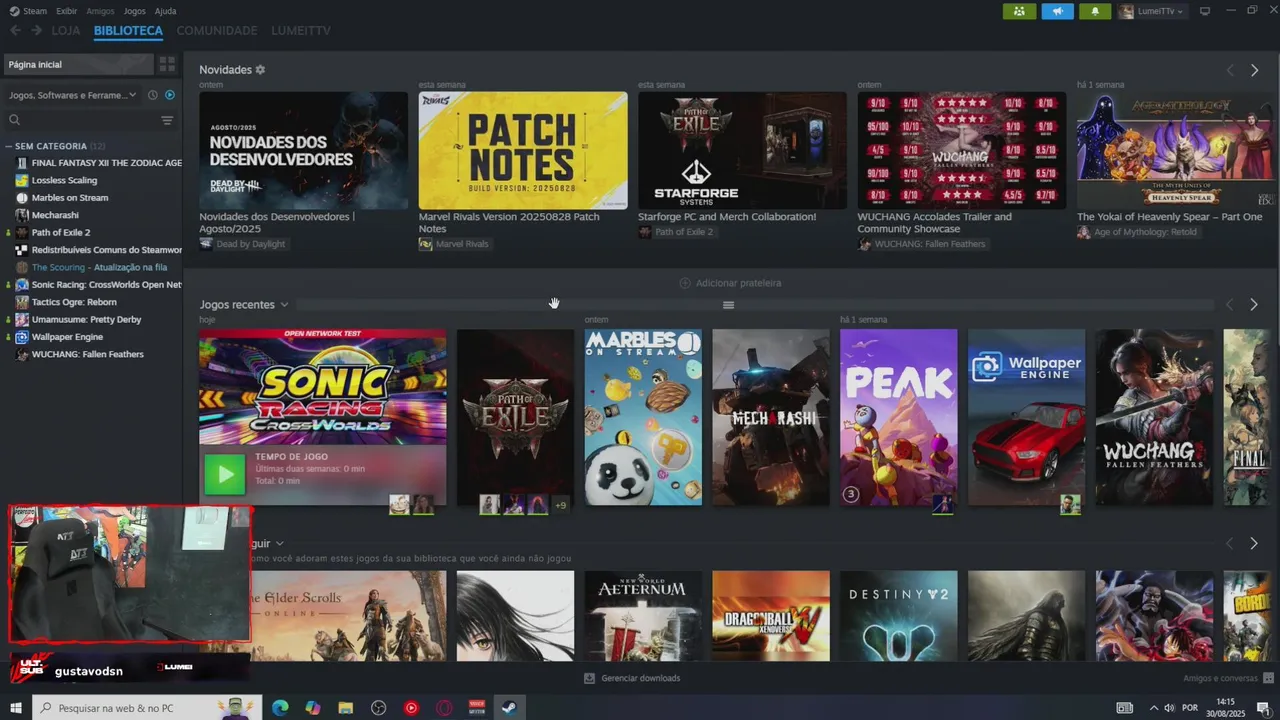Click Adicionar prateleira
1280x720 pixels.
738,283
